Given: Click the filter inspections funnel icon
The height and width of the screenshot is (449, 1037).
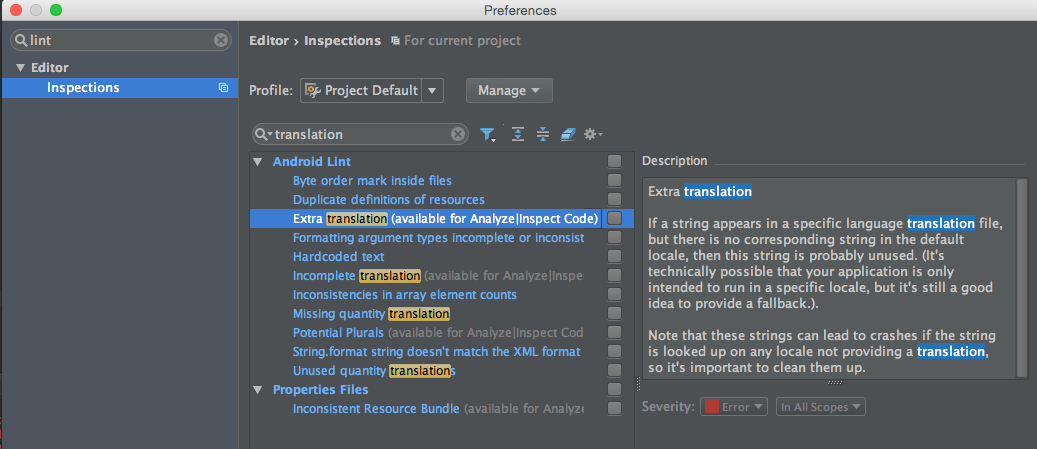Looking at the screenshot, I should click(x=487, y=134).
